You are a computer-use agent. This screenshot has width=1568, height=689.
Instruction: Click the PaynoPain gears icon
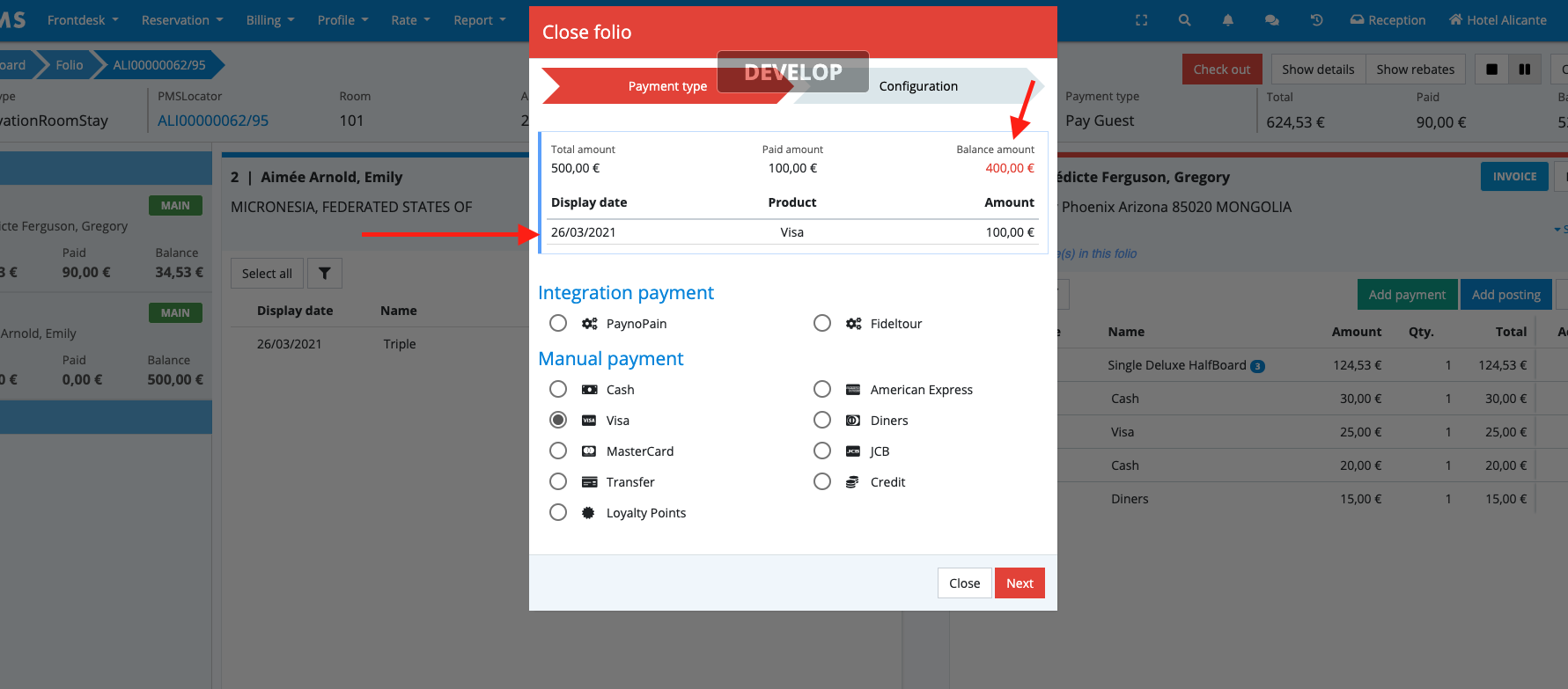(589, 324)
